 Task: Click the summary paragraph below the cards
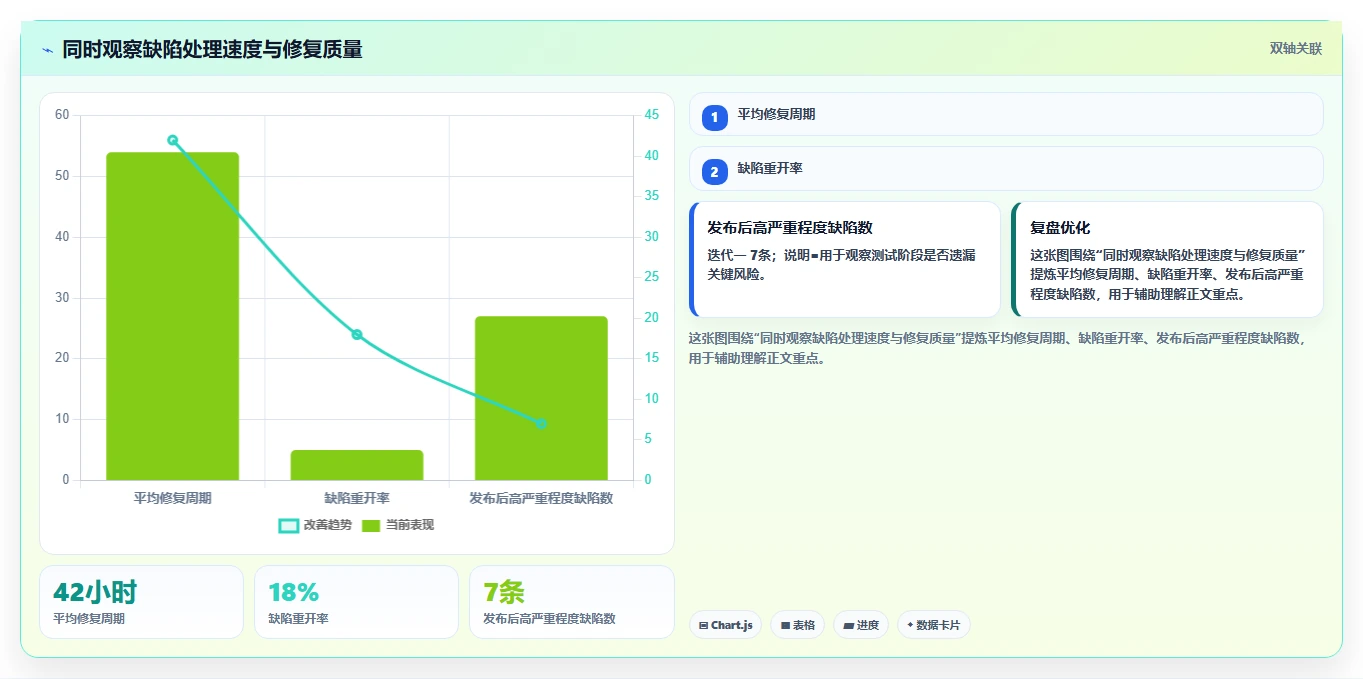click(998, 348)
